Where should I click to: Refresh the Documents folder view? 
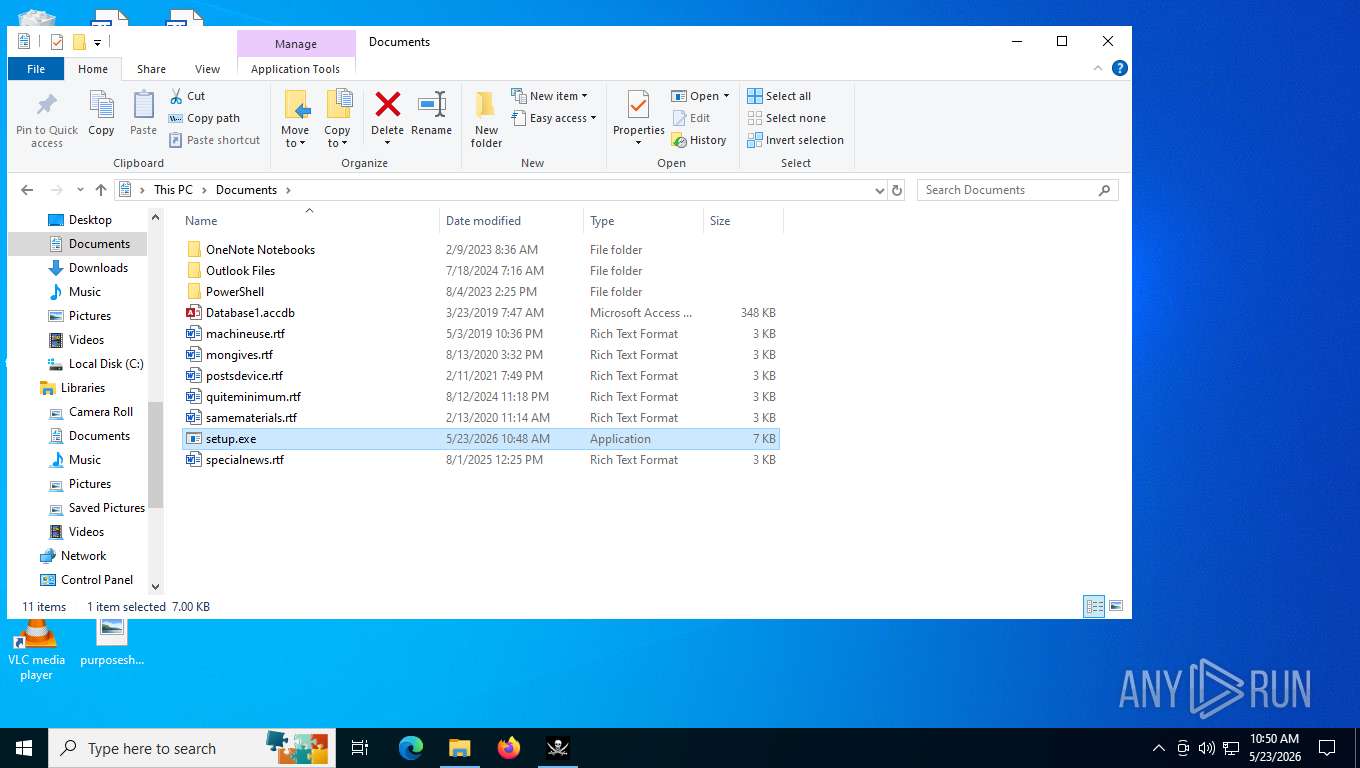(897, 190)
